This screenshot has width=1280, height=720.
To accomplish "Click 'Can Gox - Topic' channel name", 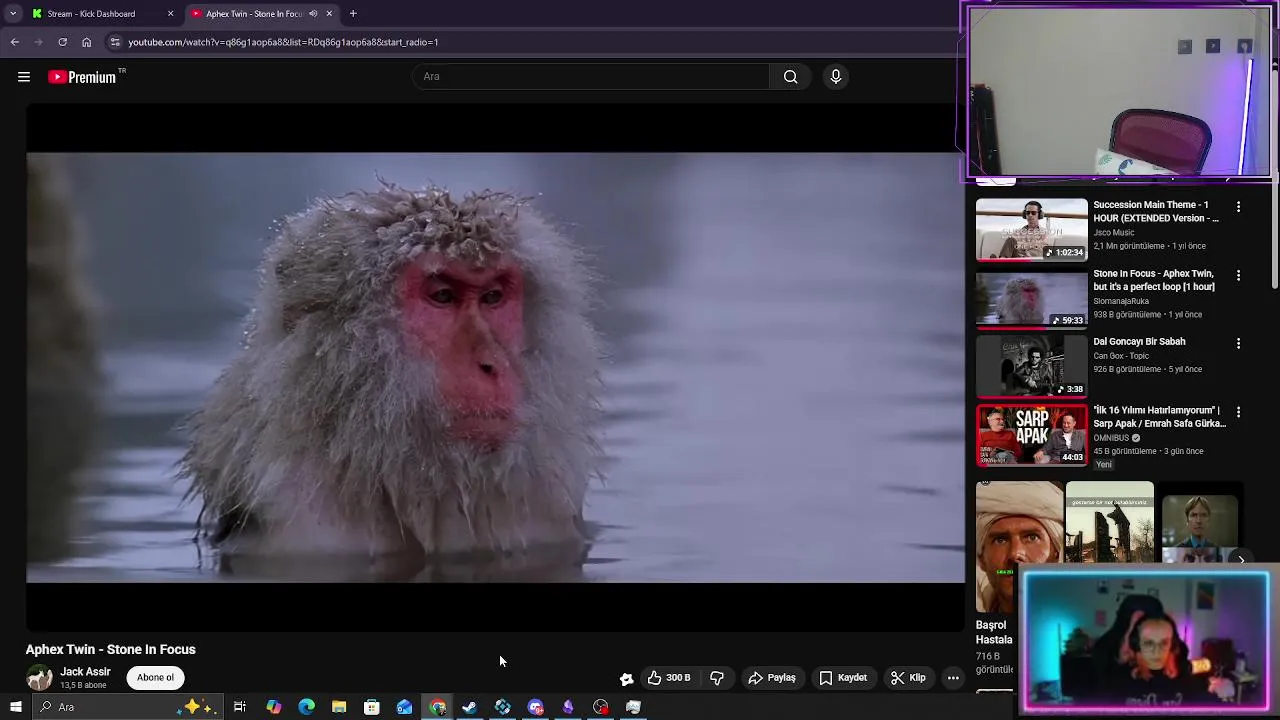I will click(1121, 356).
